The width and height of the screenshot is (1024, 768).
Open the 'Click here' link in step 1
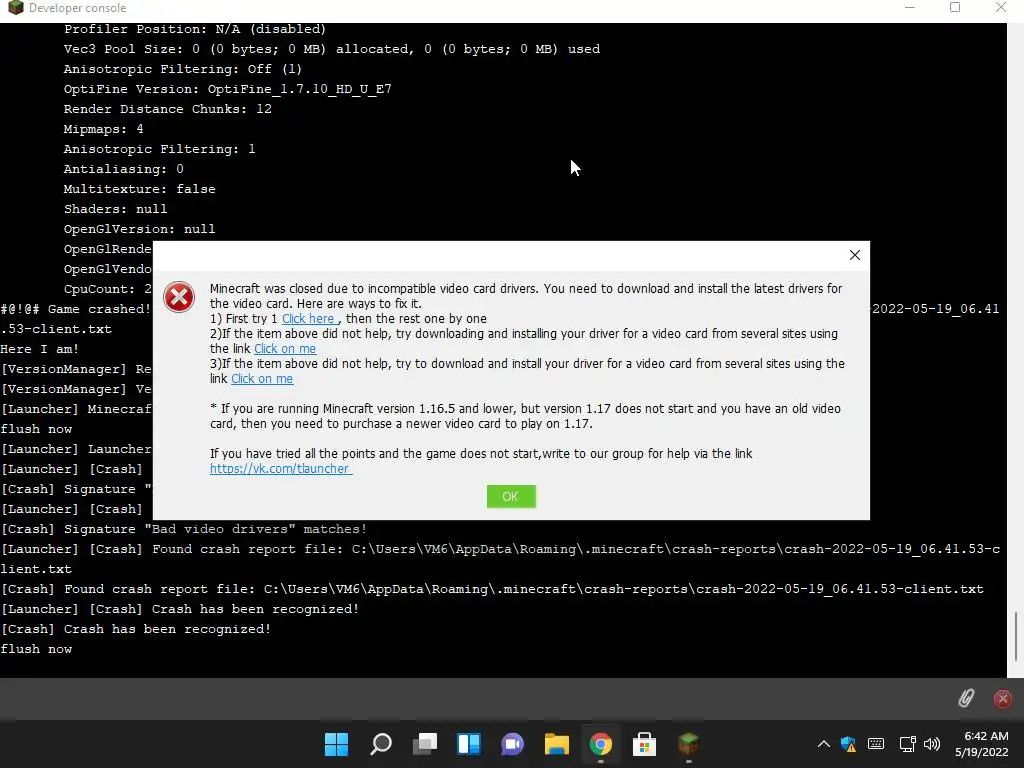(x=310, y=319)
